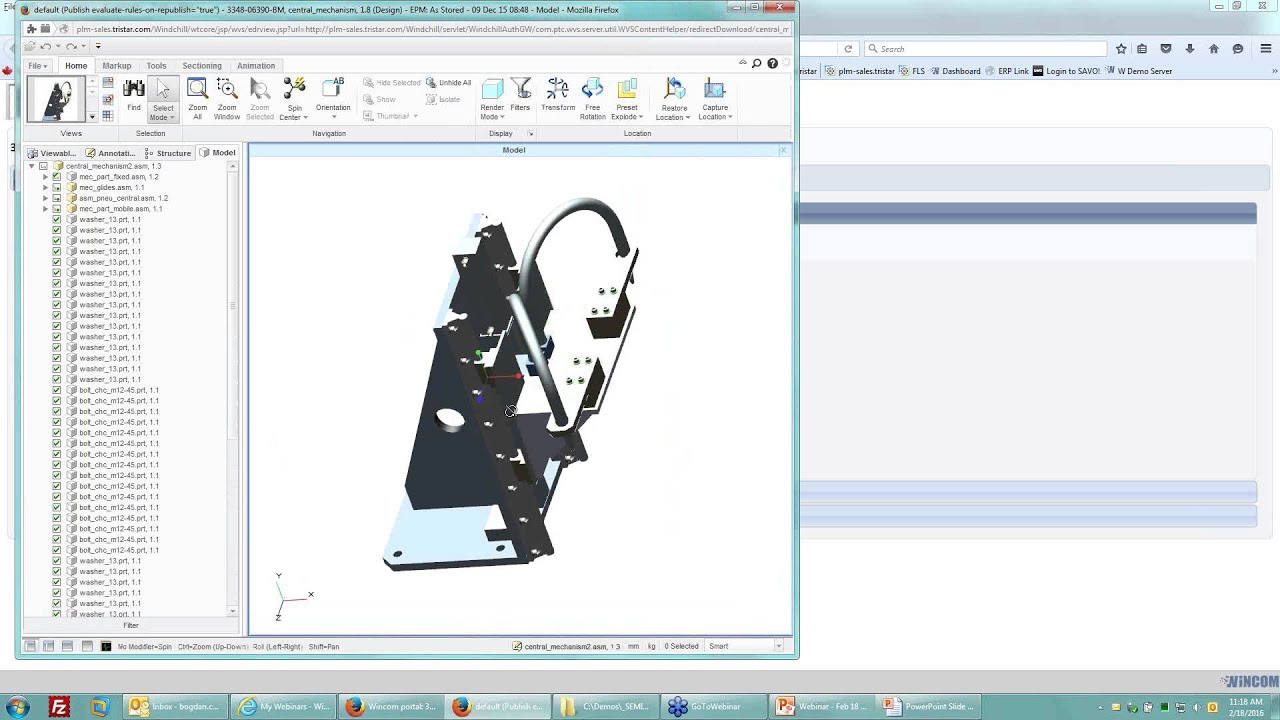The height and width of the screenshot is (720, 1280).
Task: Click in the Firefox Search field
Action: click(x=985, y=48)
